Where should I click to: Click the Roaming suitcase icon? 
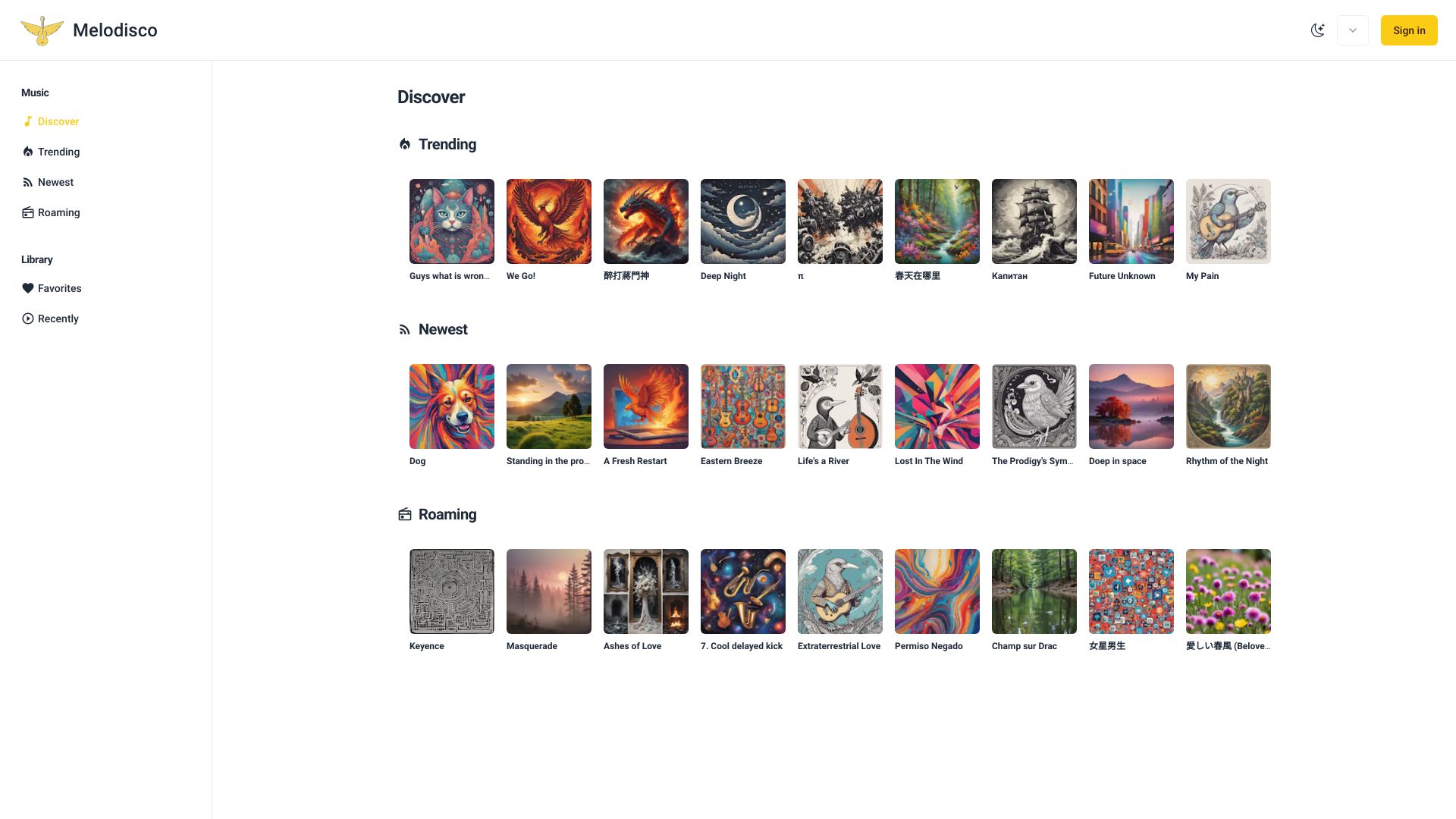27,212
